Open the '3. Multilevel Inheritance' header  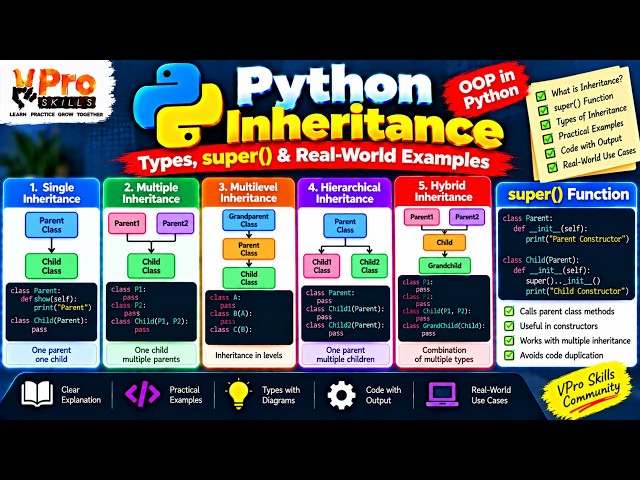pos(248,193)
